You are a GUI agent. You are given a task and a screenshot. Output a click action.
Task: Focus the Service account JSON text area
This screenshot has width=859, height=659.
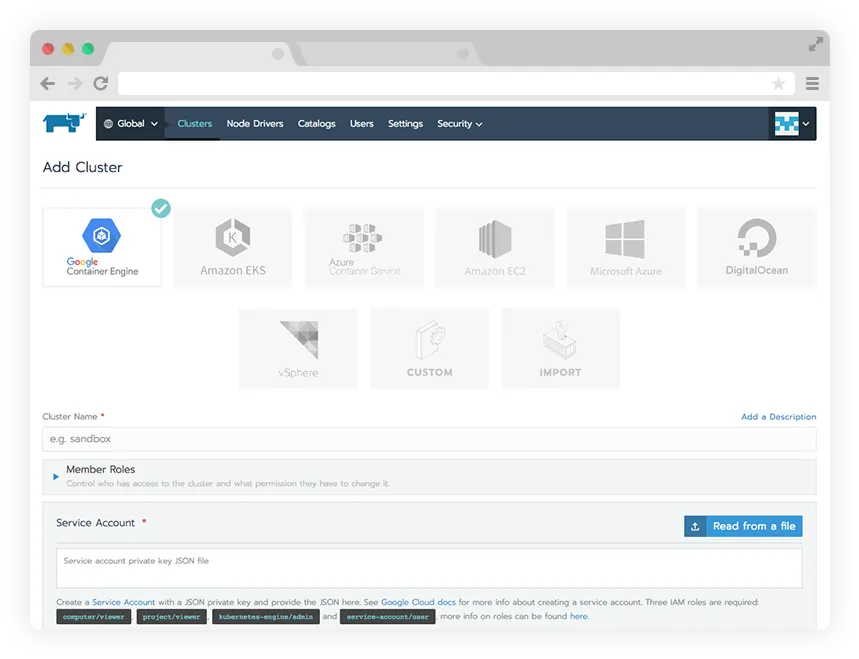point(429,569)
